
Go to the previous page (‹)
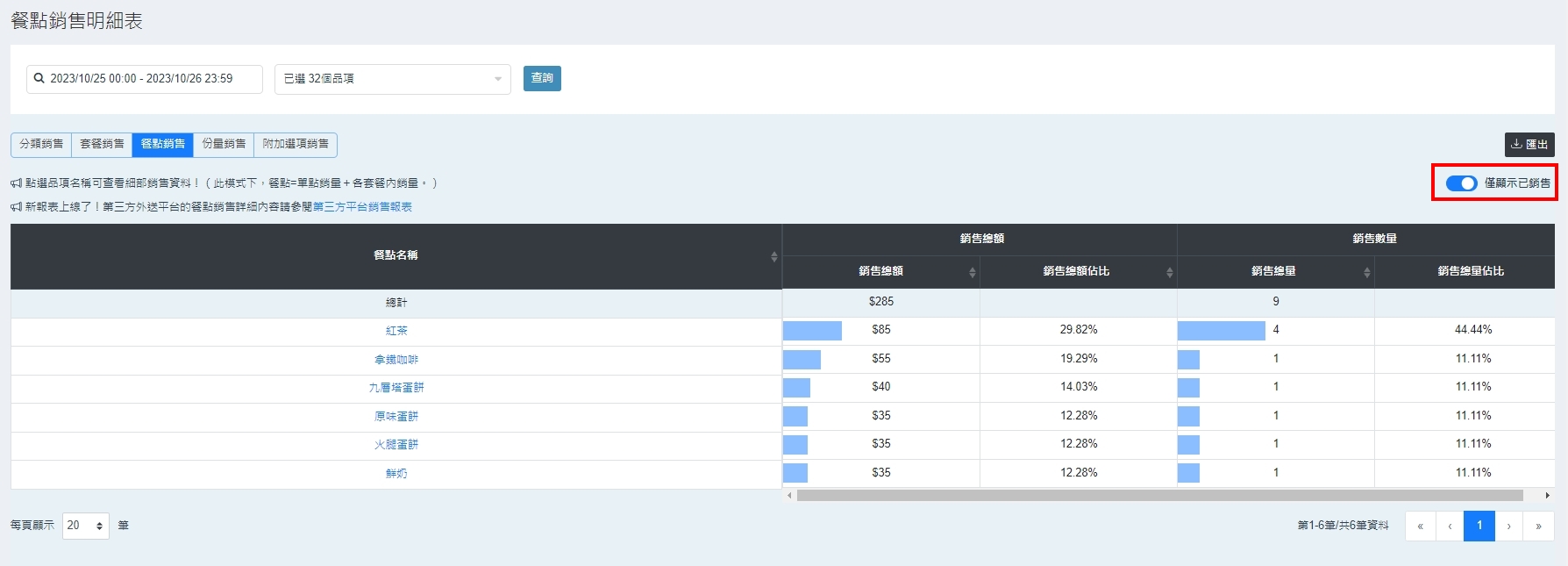pyautogui.click(x=1450, y=527)
